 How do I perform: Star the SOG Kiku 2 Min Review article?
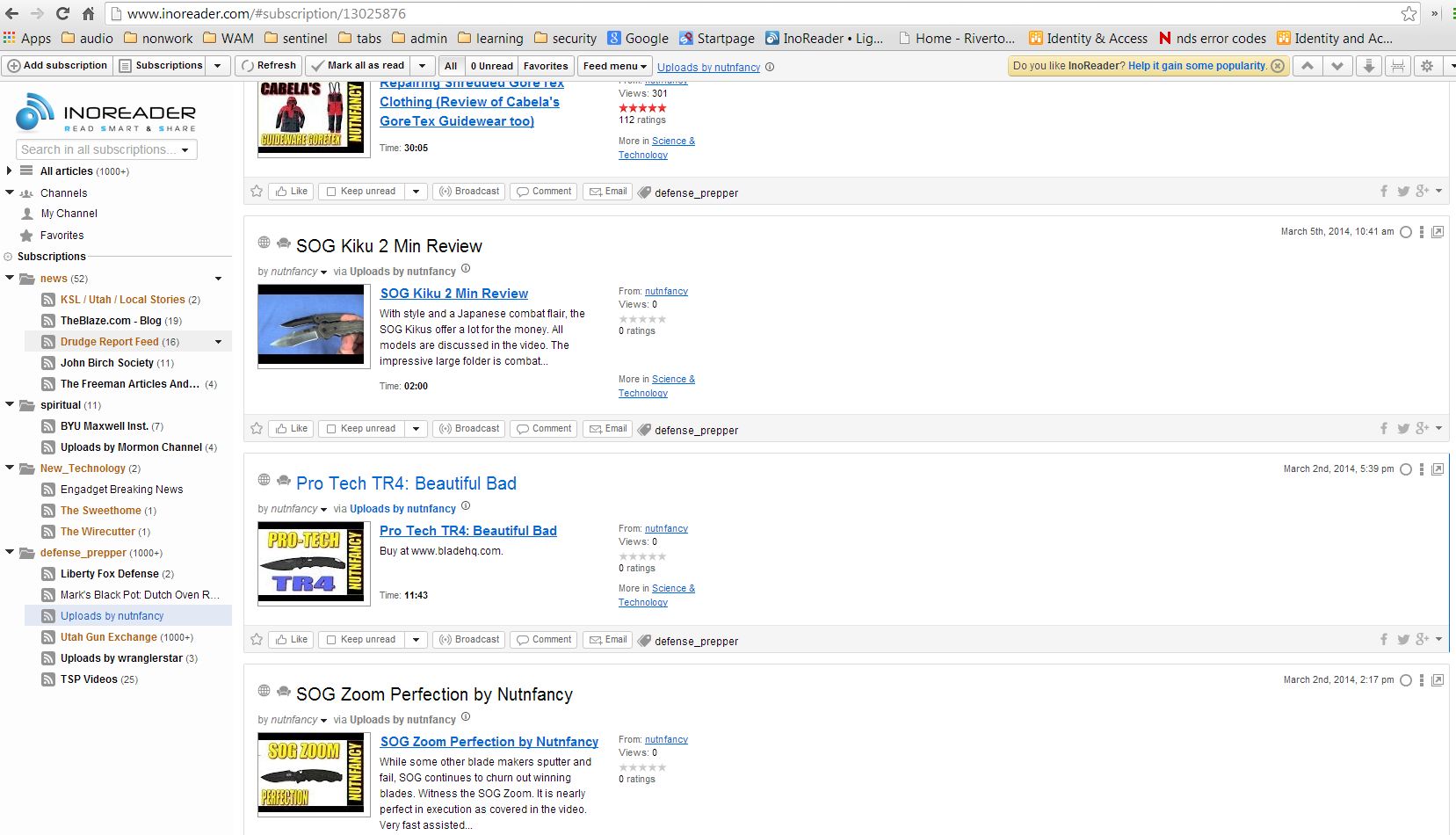[257, 428]
